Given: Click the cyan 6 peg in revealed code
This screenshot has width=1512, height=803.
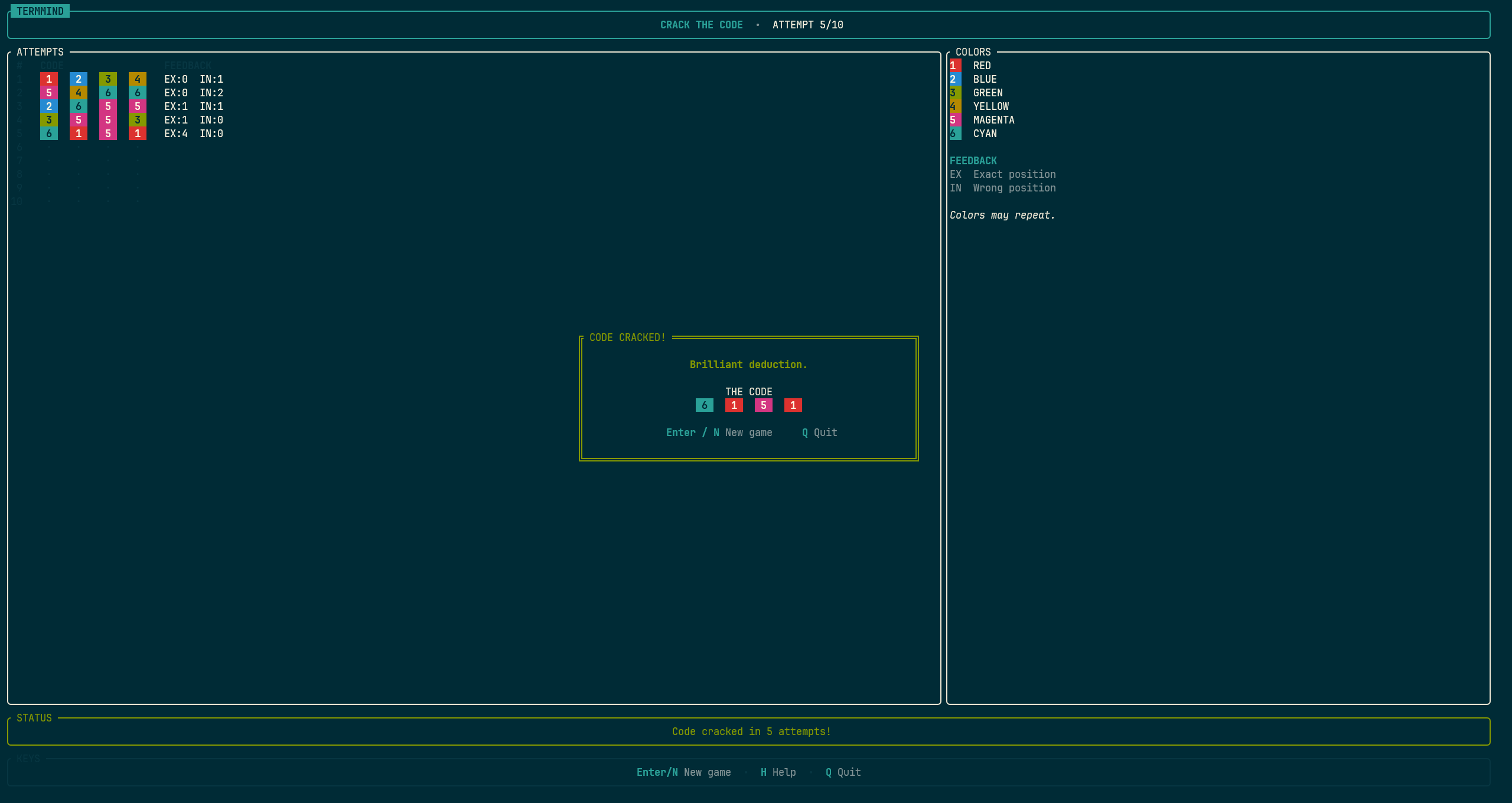Looking at the screenshot, I should pos(705,405).
